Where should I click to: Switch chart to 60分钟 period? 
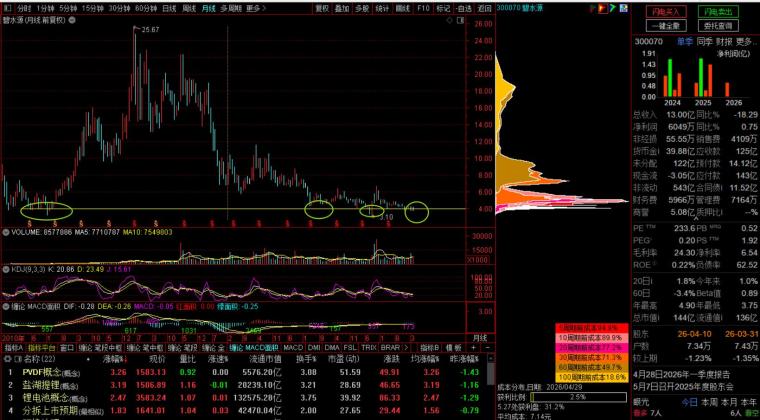[x=145, y=8]
